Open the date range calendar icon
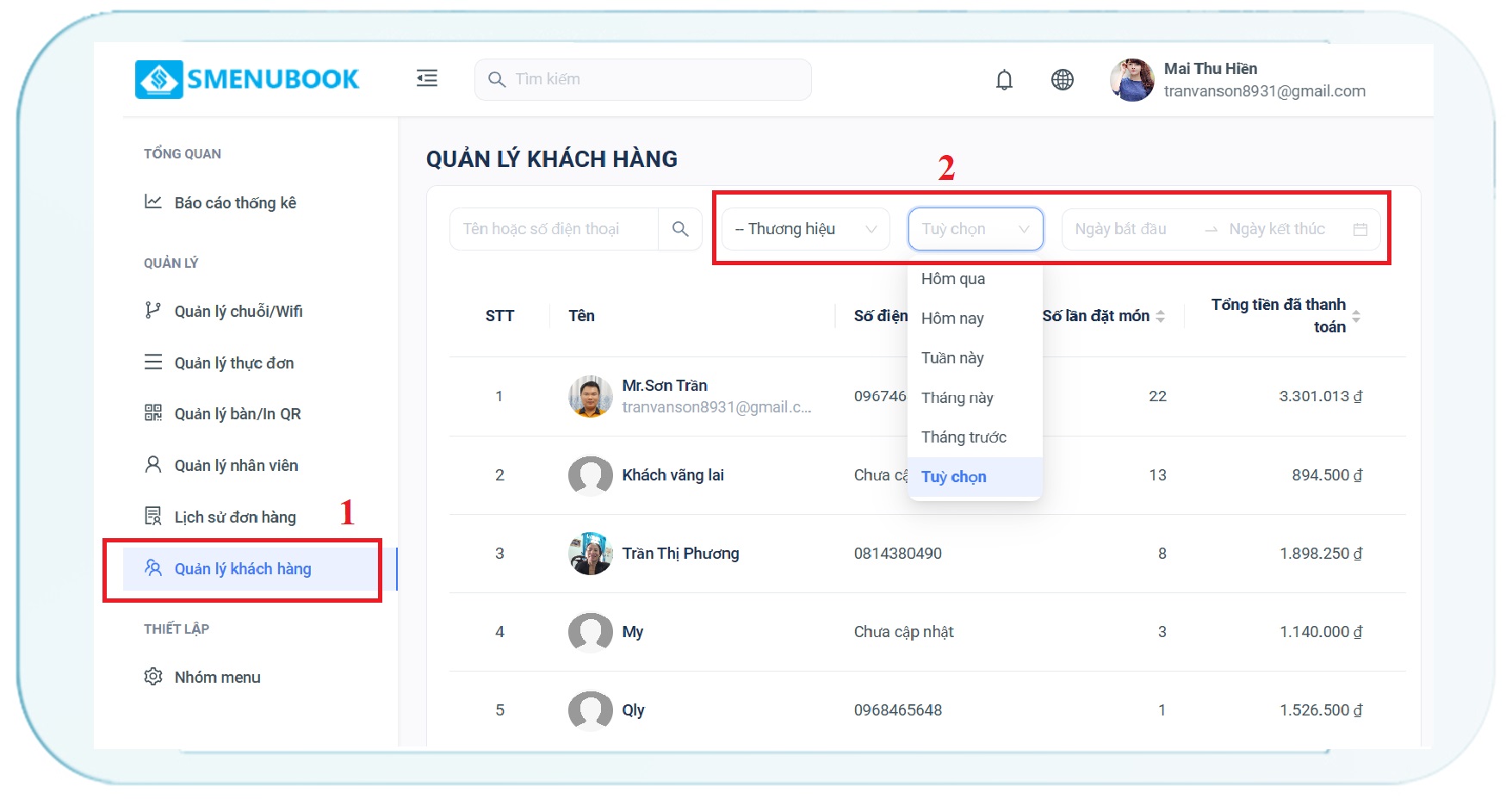 (x=1360, y=229)
